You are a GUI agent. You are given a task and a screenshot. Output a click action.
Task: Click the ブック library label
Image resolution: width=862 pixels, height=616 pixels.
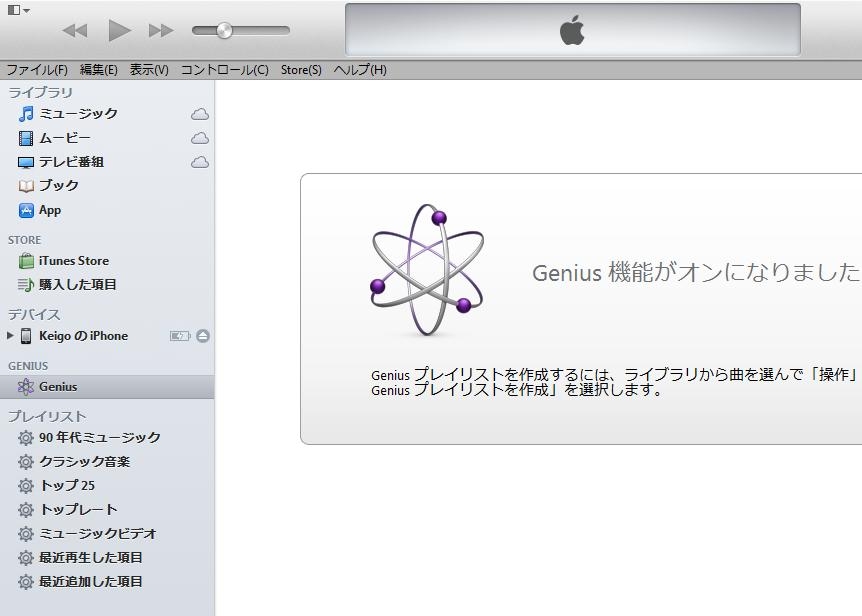pos(58,185)
